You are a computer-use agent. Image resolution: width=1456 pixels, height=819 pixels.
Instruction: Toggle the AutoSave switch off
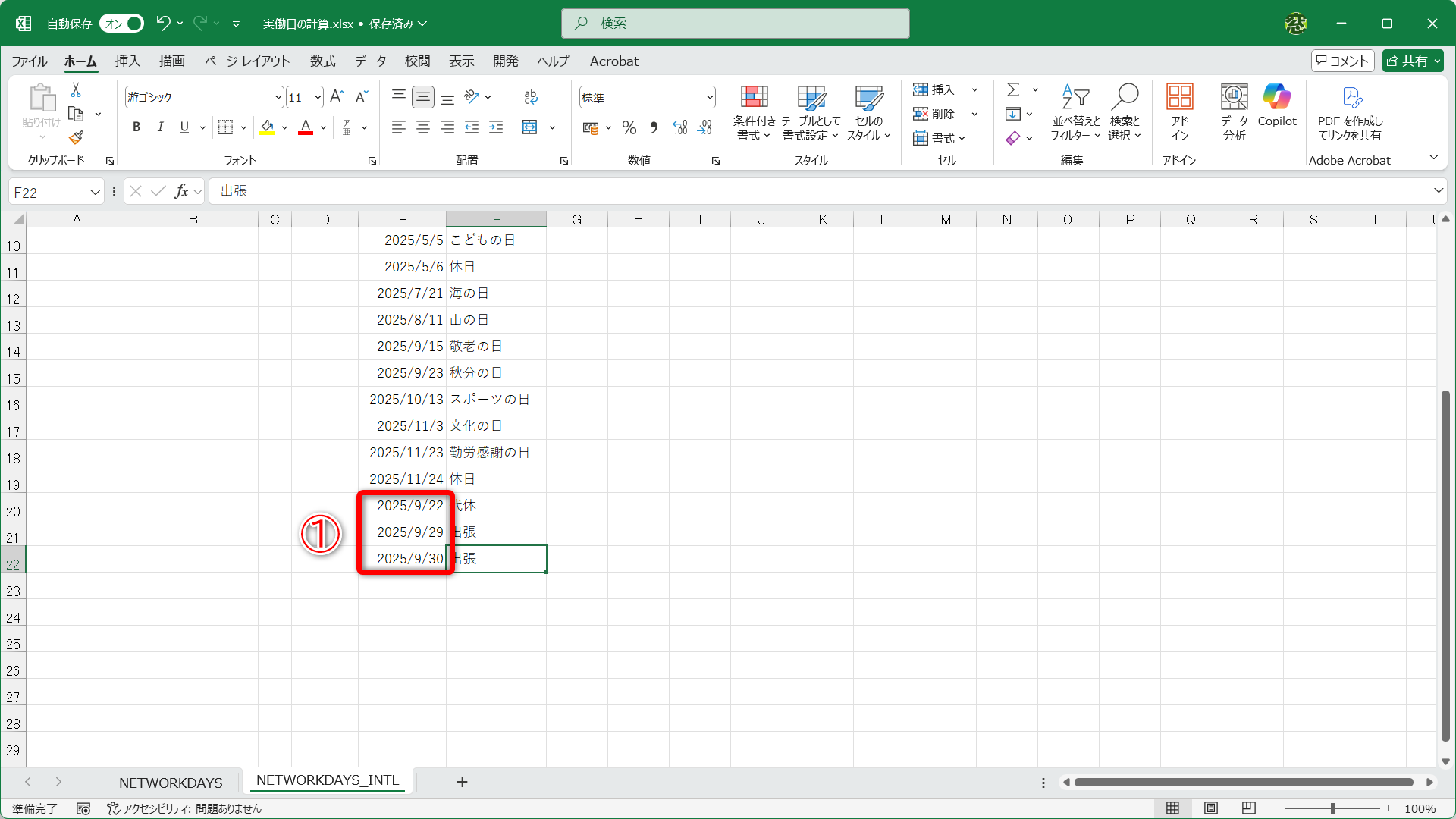point(122,24)
